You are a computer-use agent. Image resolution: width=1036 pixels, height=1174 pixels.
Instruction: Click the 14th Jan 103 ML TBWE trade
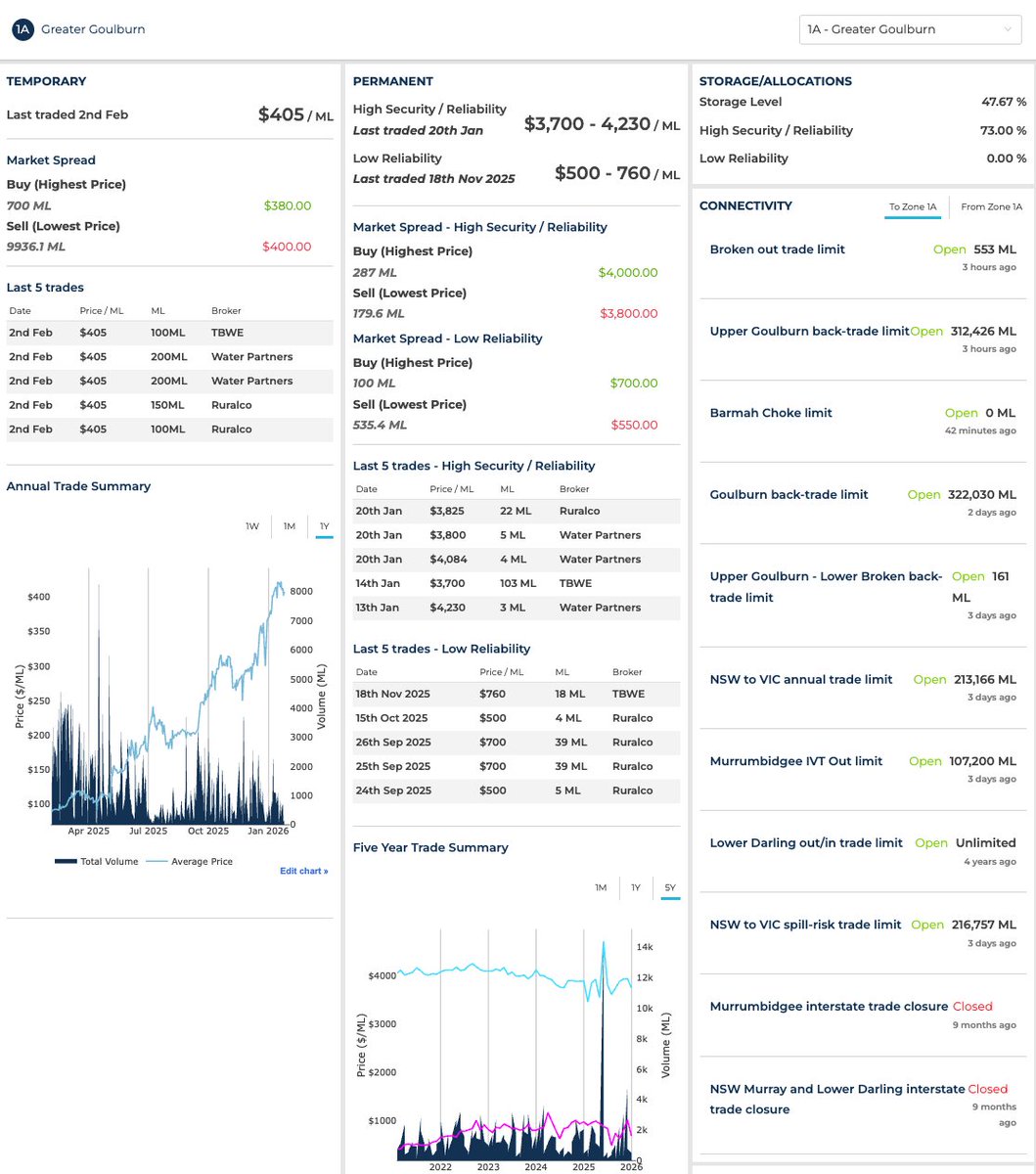tap(516, 583)
